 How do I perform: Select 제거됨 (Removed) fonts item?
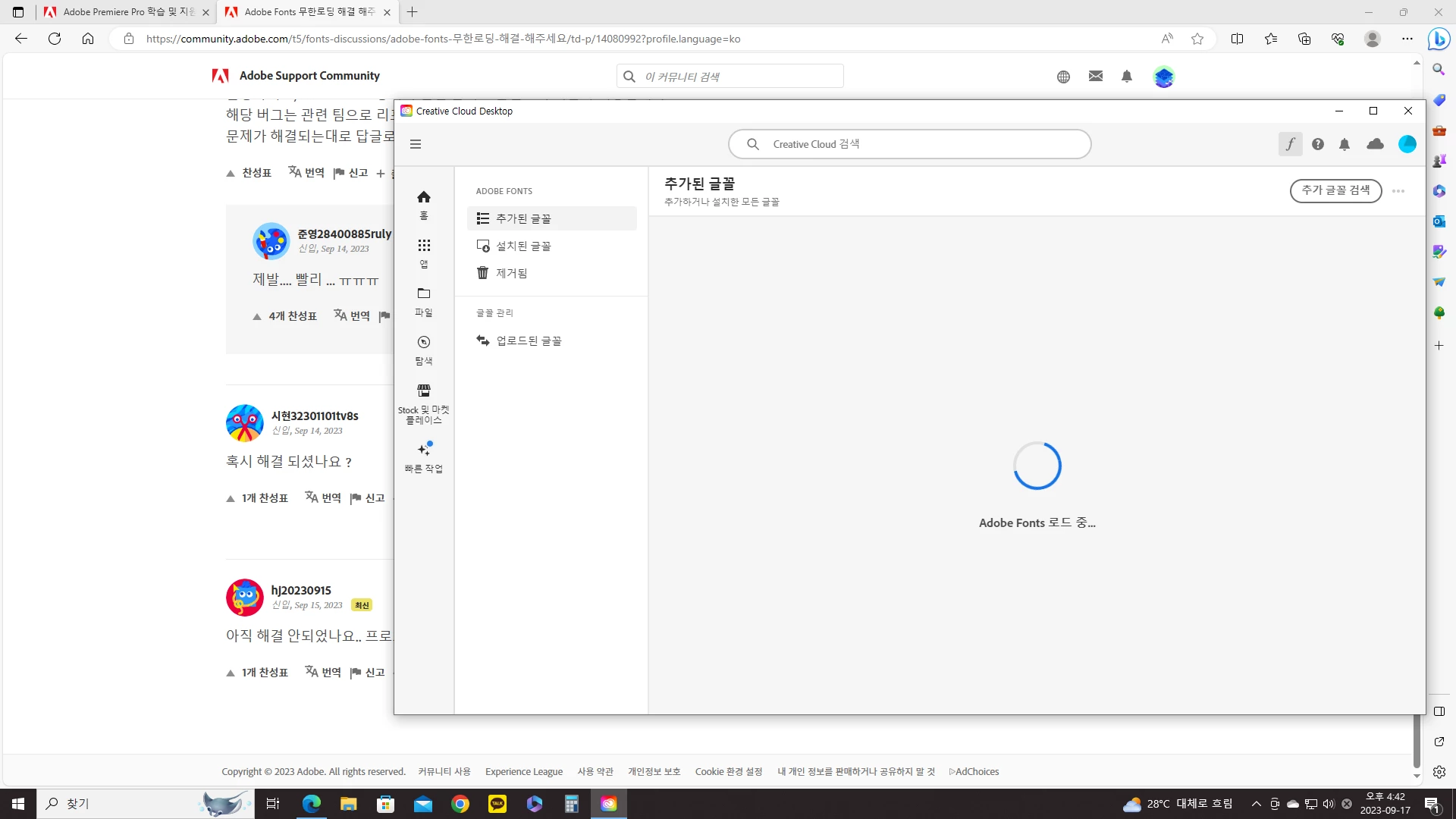tap(511, 273)
